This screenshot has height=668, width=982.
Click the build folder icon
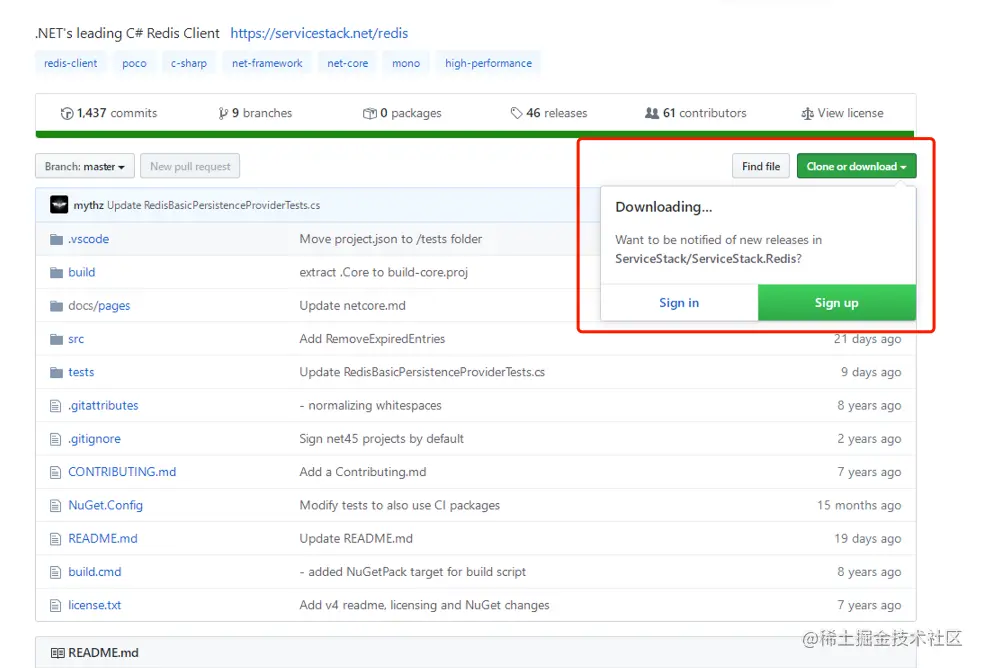pyautogui.click(x=56, y=272)
